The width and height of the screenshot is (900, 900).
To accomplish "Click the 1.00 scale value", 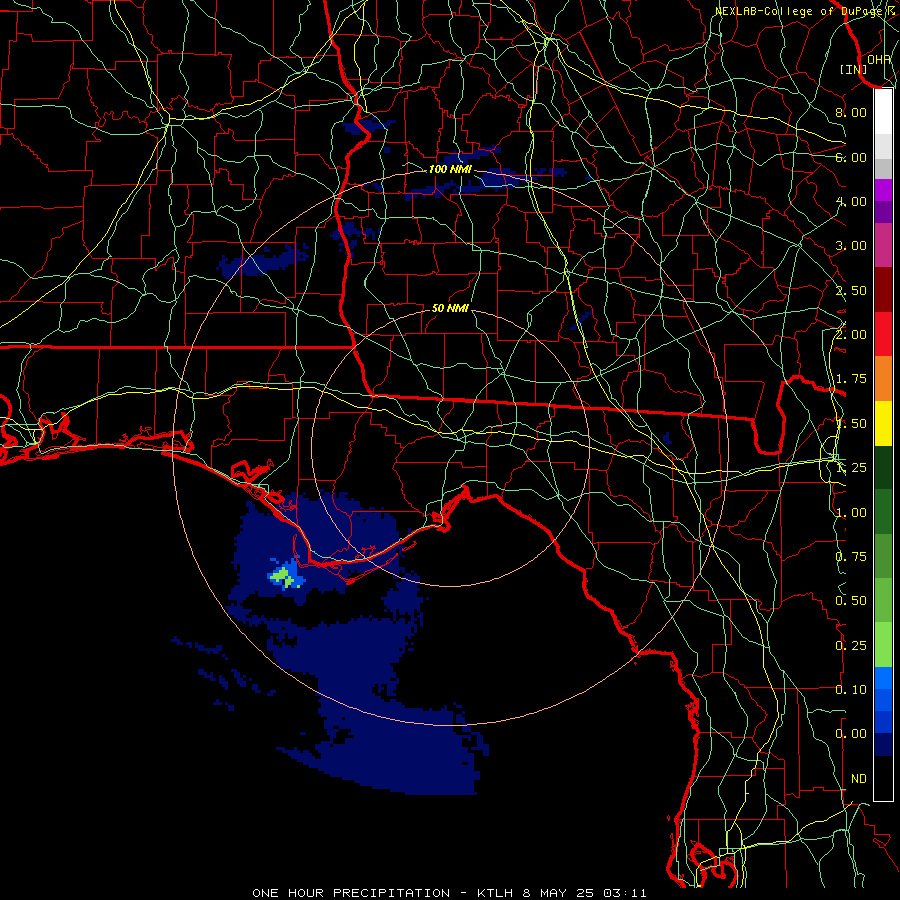I will [x=851, y=513].
